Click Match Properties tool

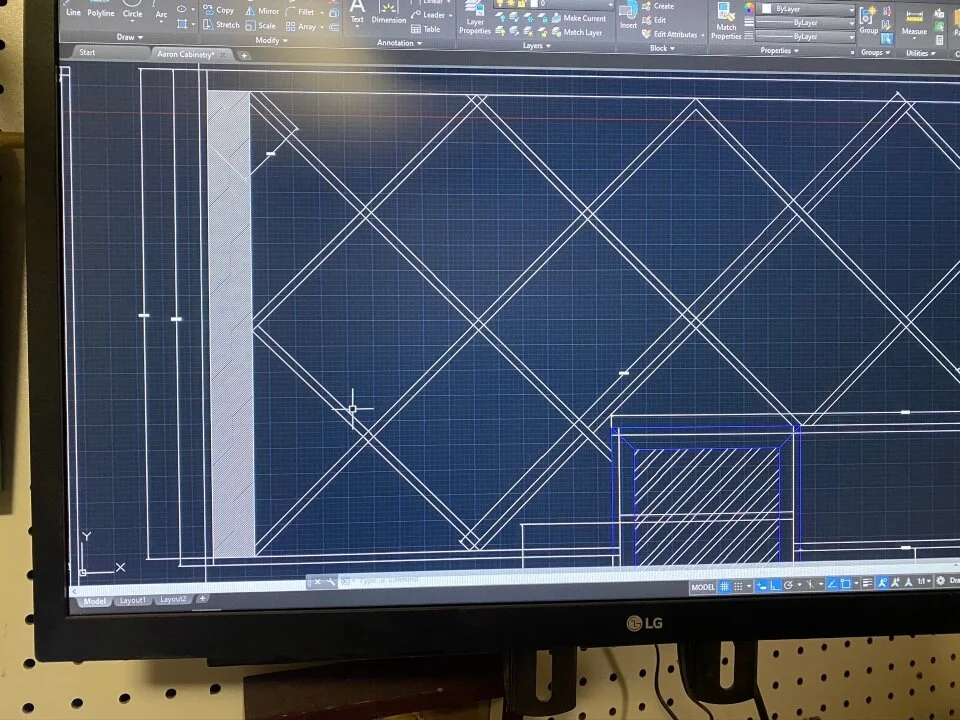(x=726, y=23)
